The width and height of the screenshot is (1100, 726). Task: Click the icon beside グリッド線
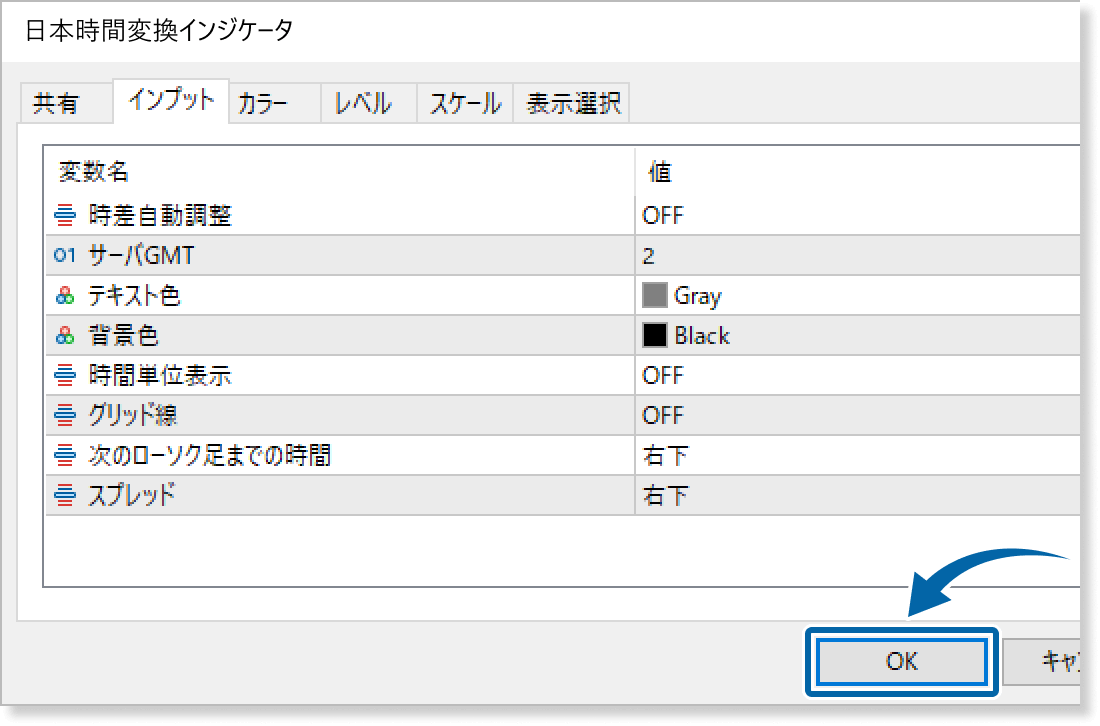pyautogui.click(x=65, y=416)
